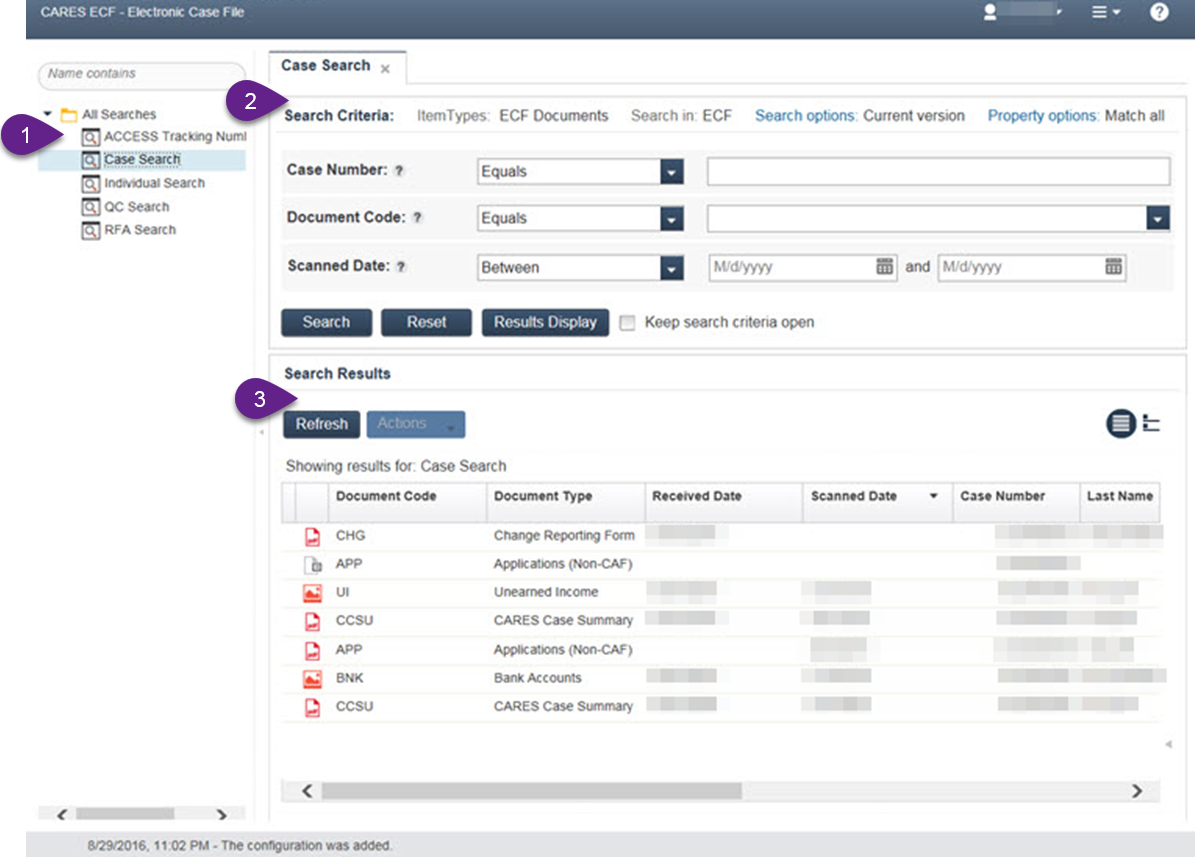1195x857 pixels.
Task: Open calendar for end scanned date
Action: click(1113, 267)
